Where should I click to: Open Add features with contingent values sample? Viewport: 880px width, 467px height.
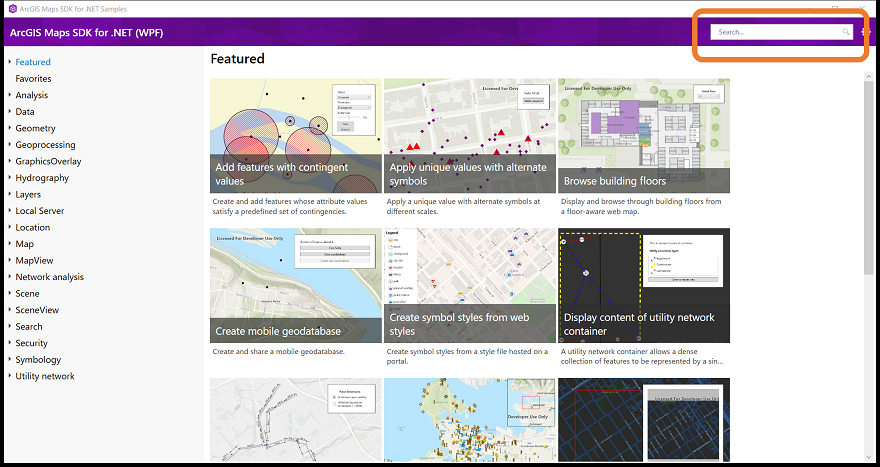(296, 136)
